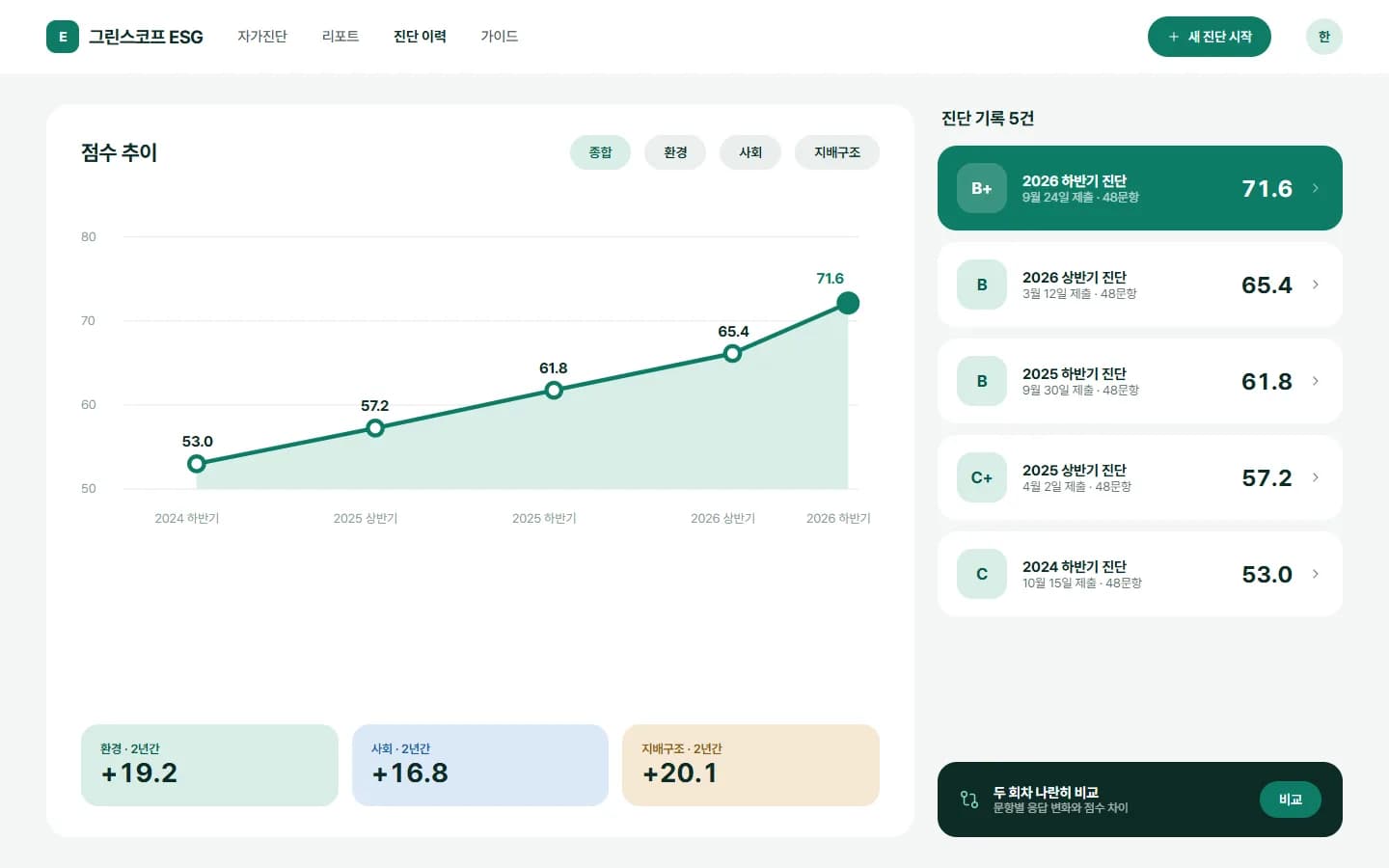Click the C+ grade badge
1389x868 pixels.
[982, 477]
